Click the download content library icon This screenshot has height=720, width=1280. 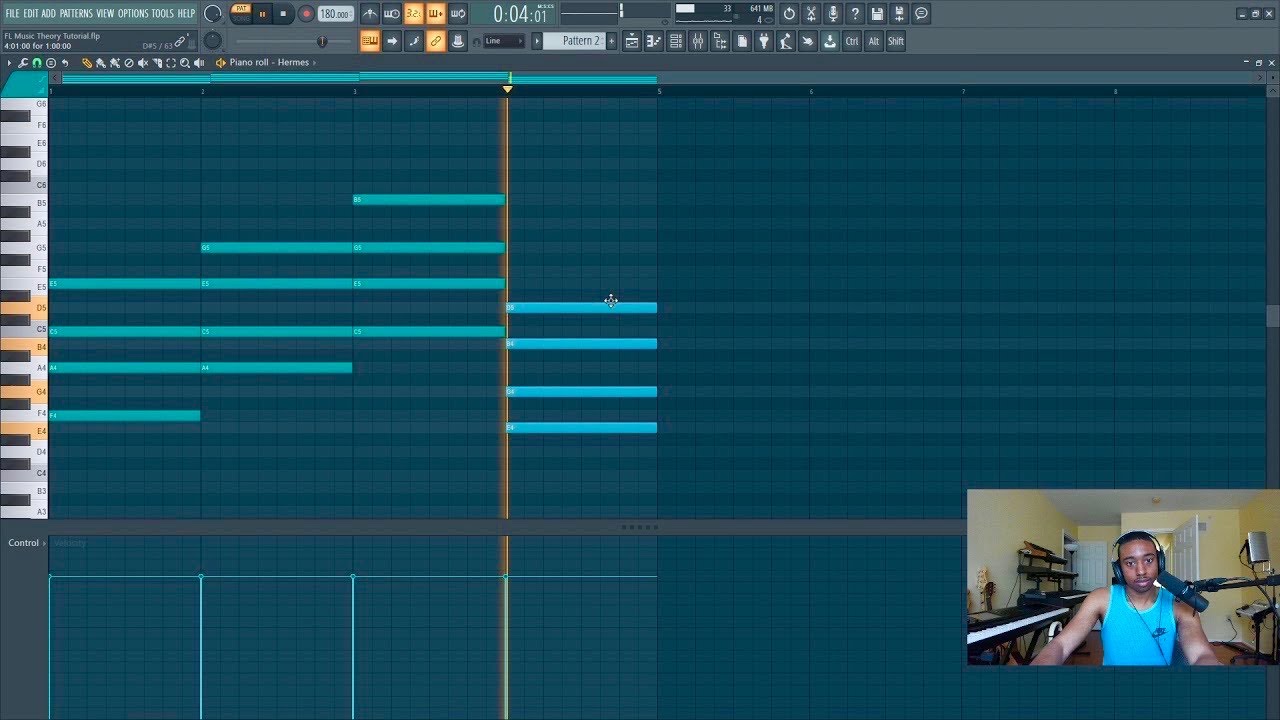pos(830,41)
